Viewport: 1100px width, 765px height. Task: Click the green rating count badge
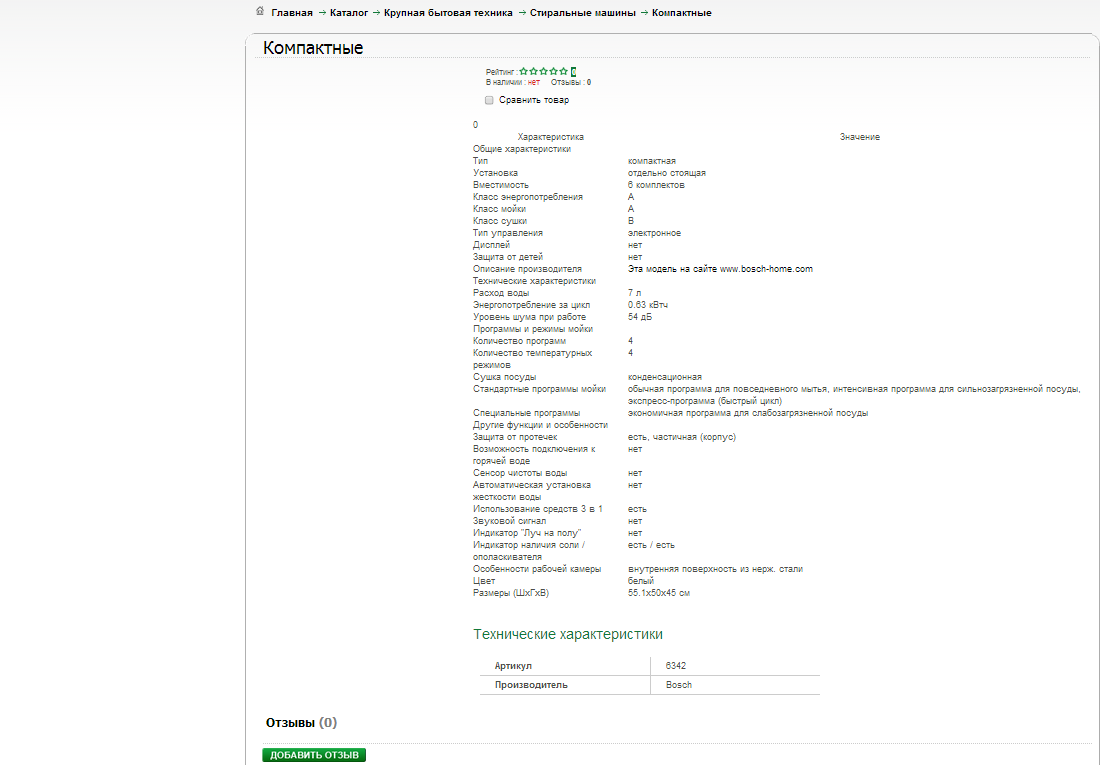click(573, 72)
